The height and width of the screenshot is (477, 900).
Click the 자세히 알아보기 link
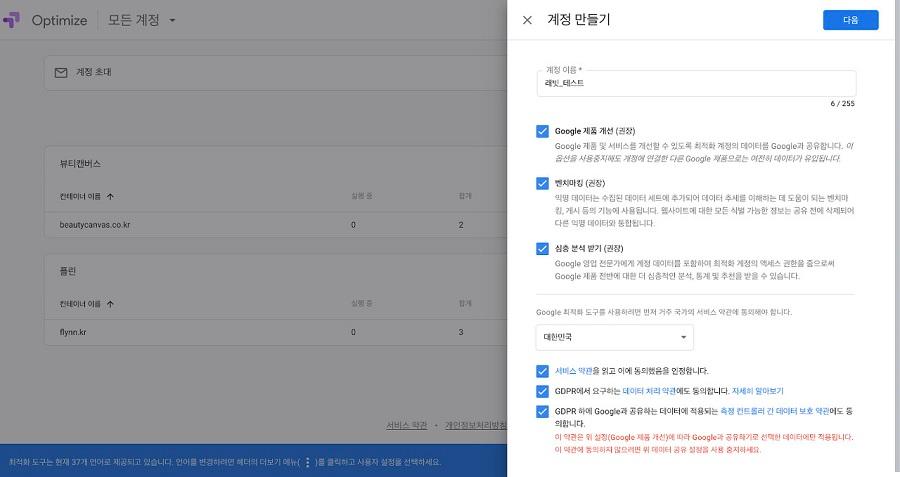pyautogui.click(x=758, y=391)
